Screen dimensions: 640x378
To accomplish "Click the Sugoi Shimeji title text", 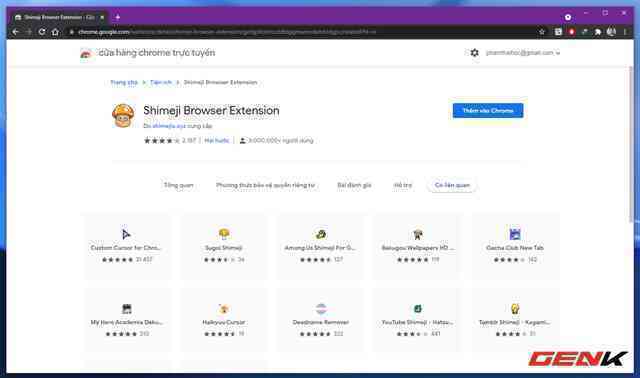I will pos(224,248).
